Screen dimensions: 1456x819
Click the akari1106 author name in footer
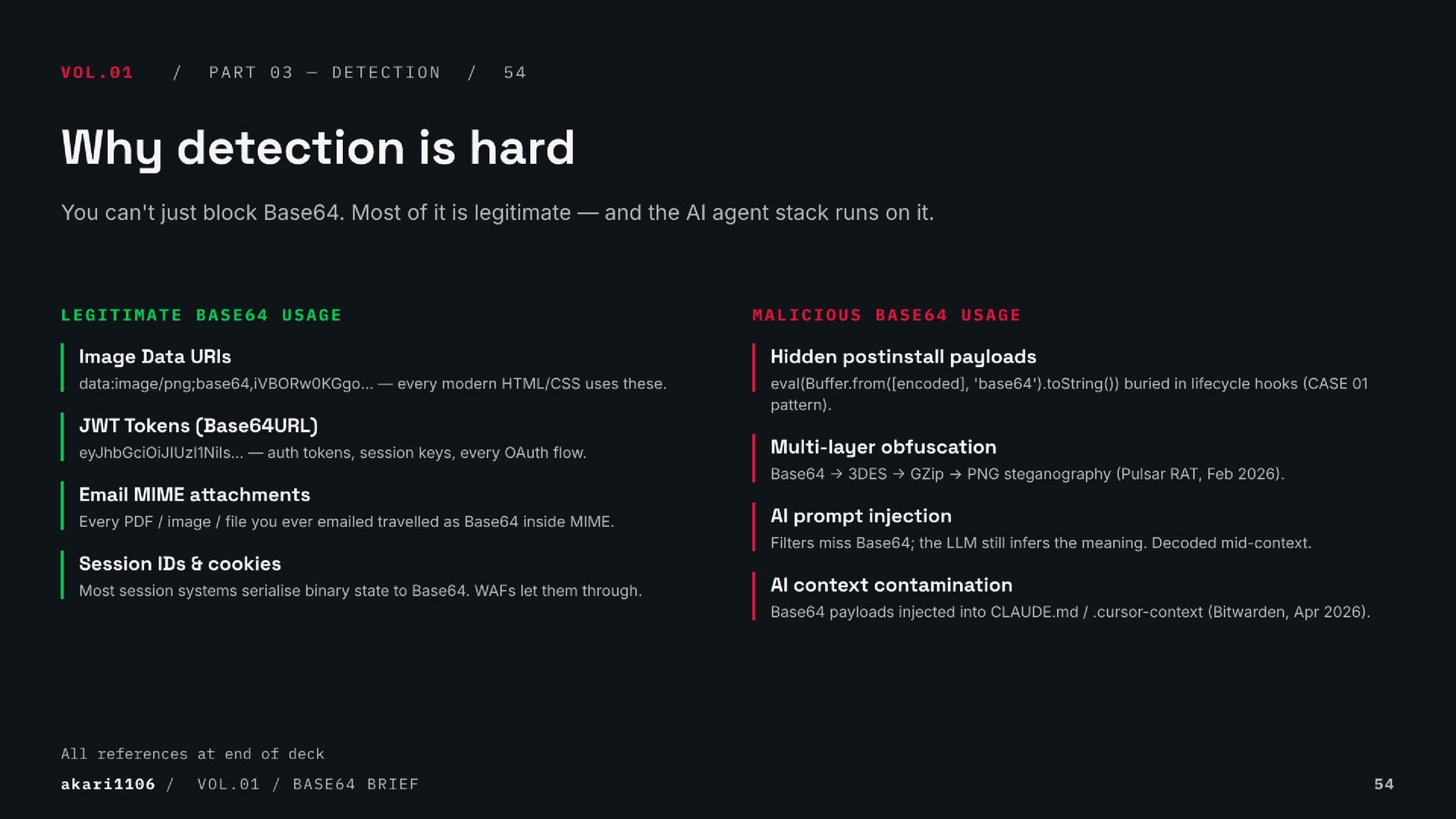[108, 784]
